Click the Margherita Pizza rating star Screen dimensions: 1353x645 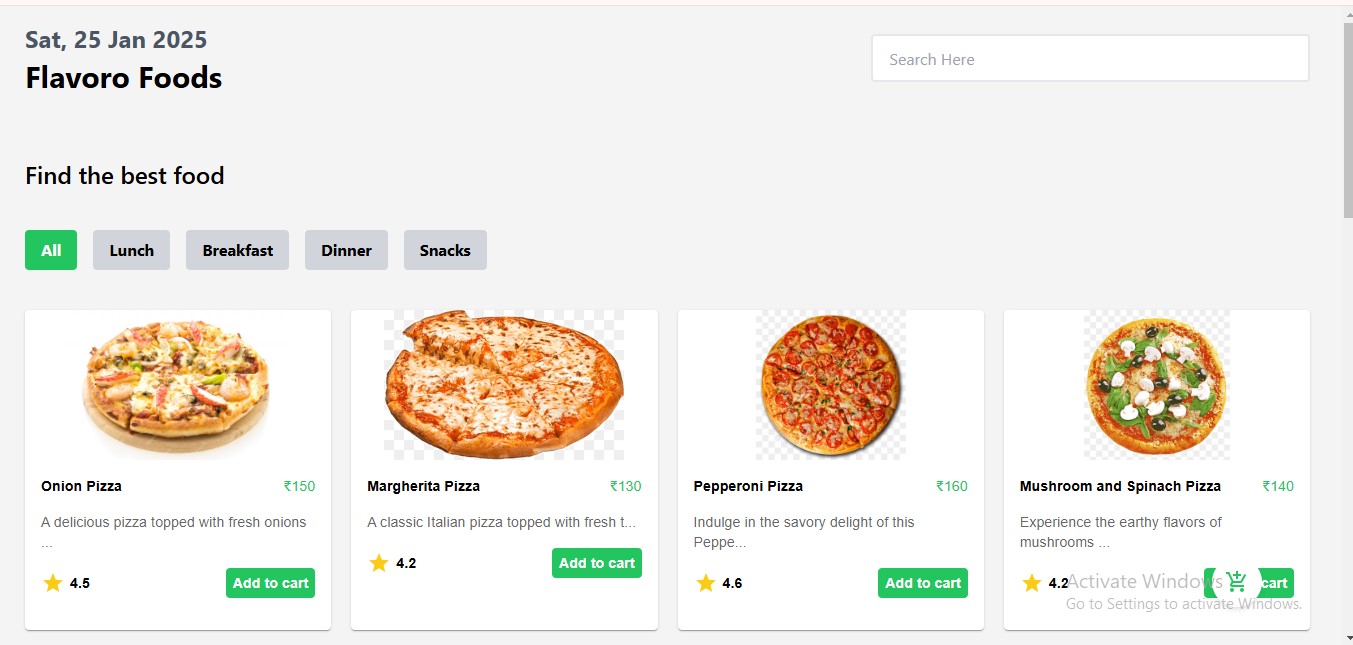click(x=379, y=563)
